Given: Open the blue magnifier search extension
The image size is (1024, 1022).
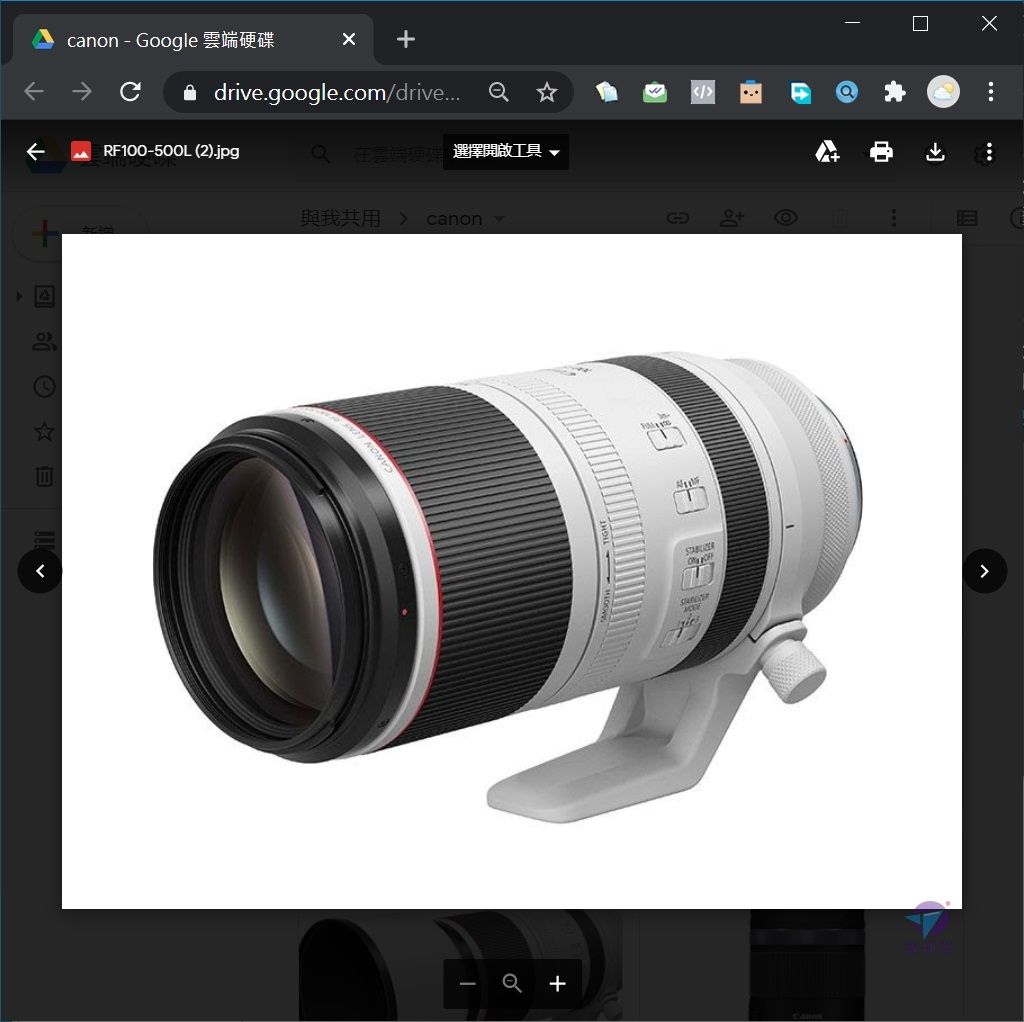Looking at the screenshot, I should (x=846, y=92).
